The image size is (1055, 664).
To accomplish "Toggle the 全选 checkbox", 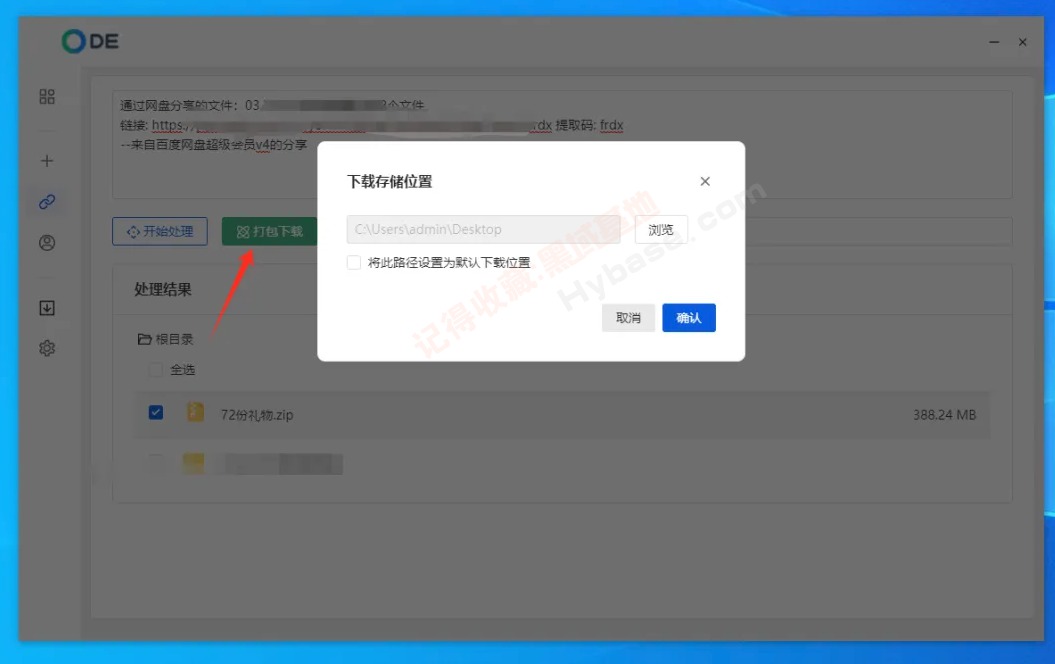I will pyautogui.click(x=155, y=370).
